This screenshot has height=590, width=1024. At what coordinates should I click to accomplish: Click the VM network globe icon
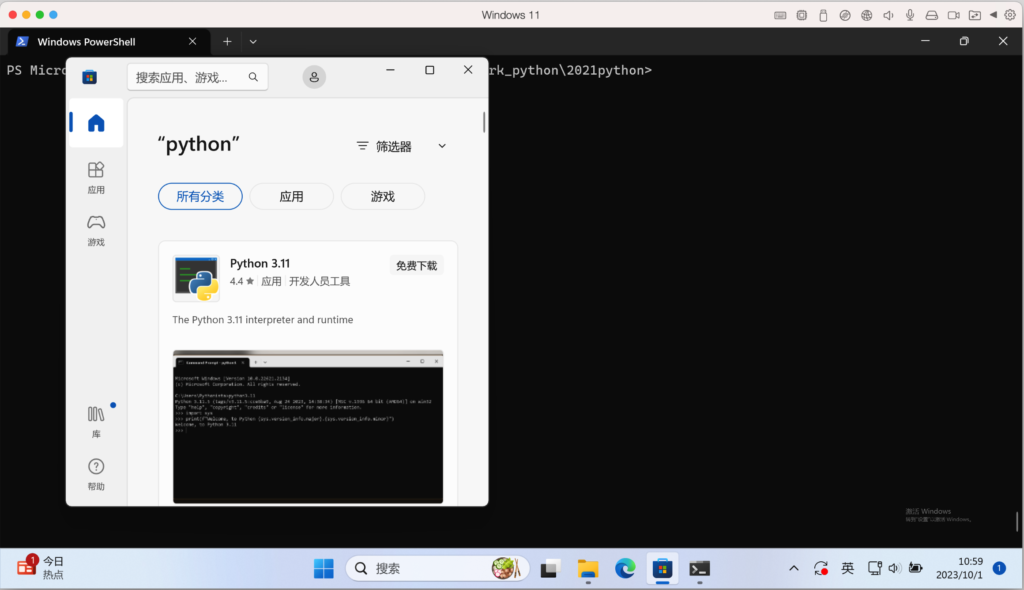(867, 15)
